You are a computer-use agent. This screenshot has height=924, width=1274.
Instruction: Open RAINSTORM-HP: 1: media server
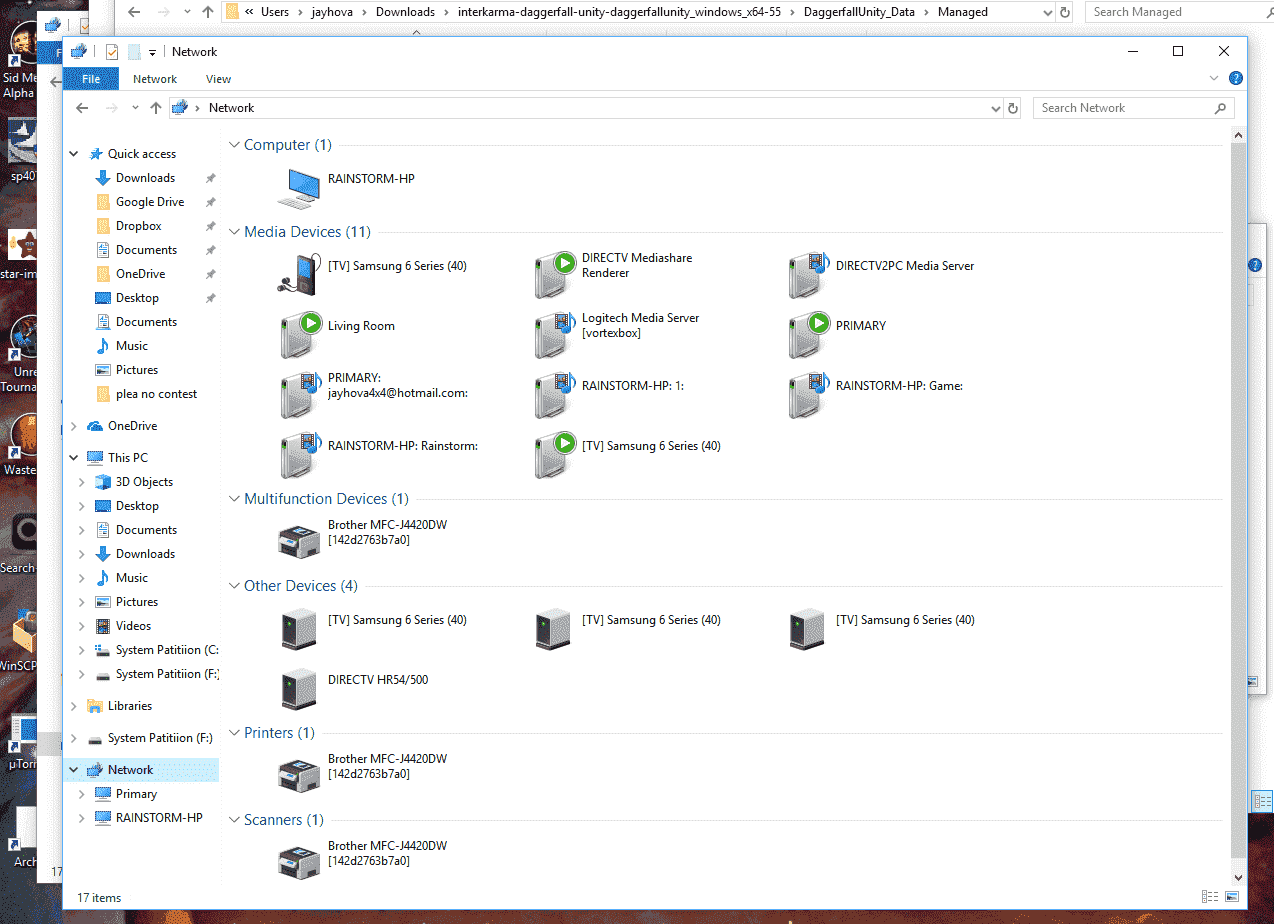556,394
